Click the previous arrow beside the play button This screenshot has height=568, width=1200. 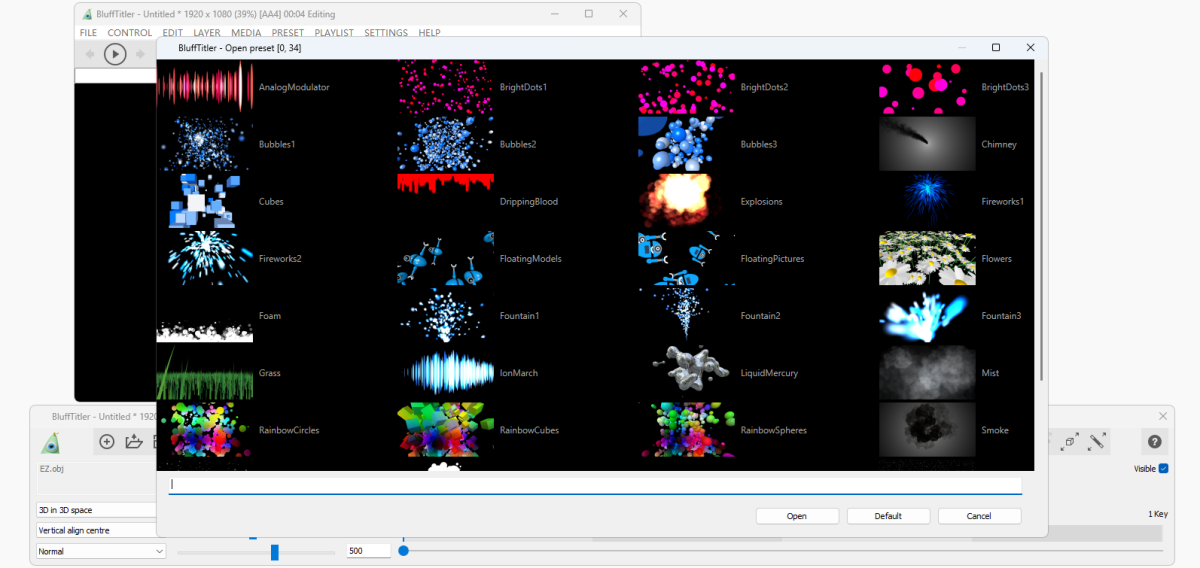(x=90, y=54)
